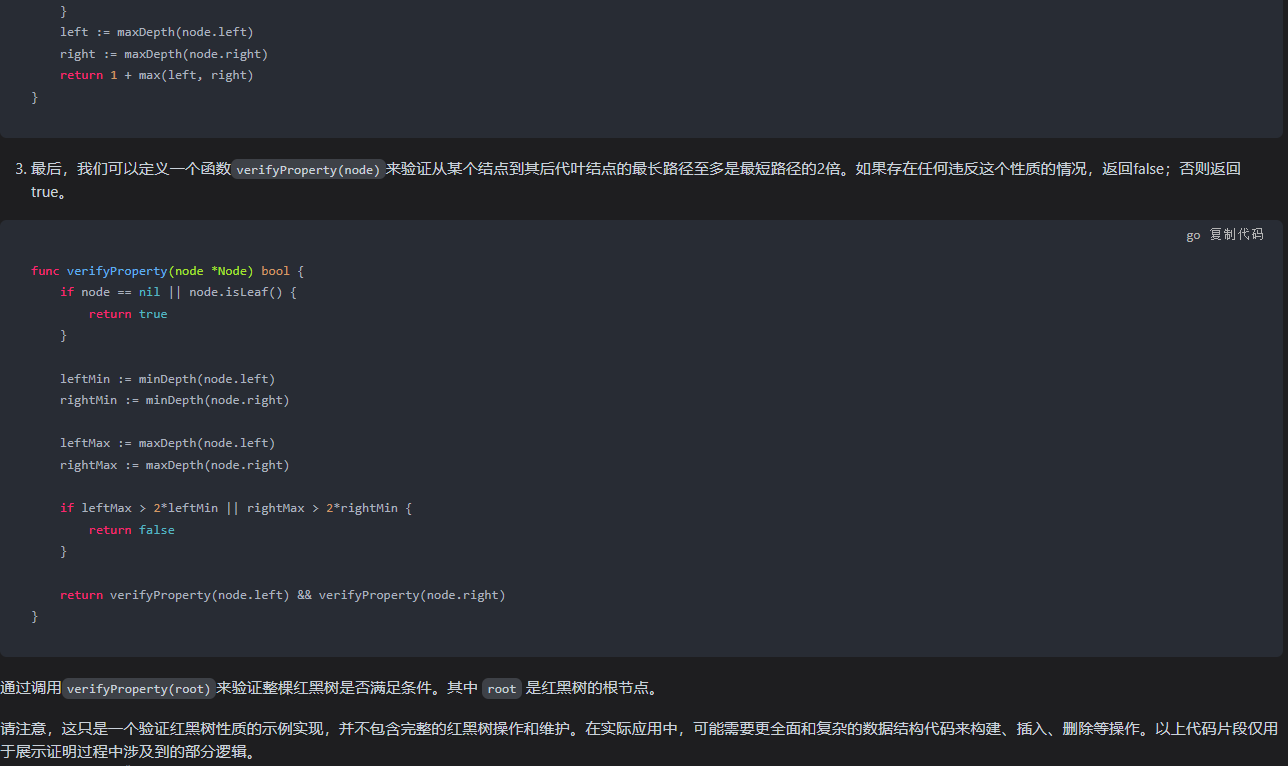This screenshot has width=1288, height=766.
Task: Click inline code verifyProperty(root)
Action: pos(139,689)
